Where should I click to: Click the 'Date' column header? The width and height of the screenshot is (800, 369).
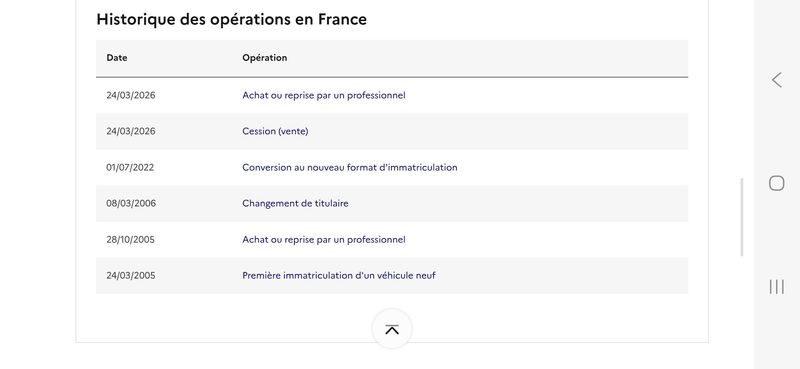point(117,58)
